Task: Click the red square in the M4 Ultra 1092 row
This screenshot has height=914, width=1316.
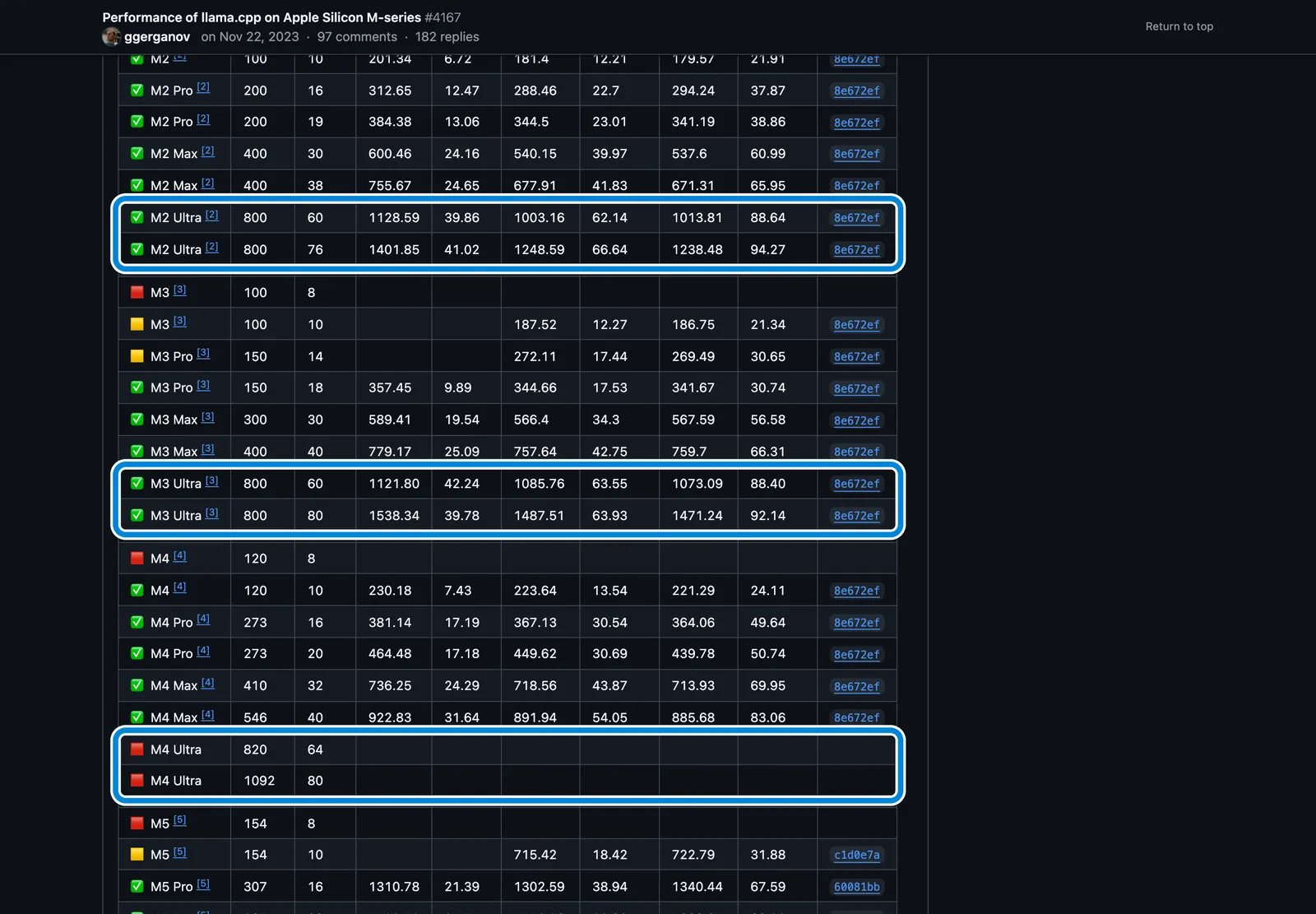Action: pos(137,781)
